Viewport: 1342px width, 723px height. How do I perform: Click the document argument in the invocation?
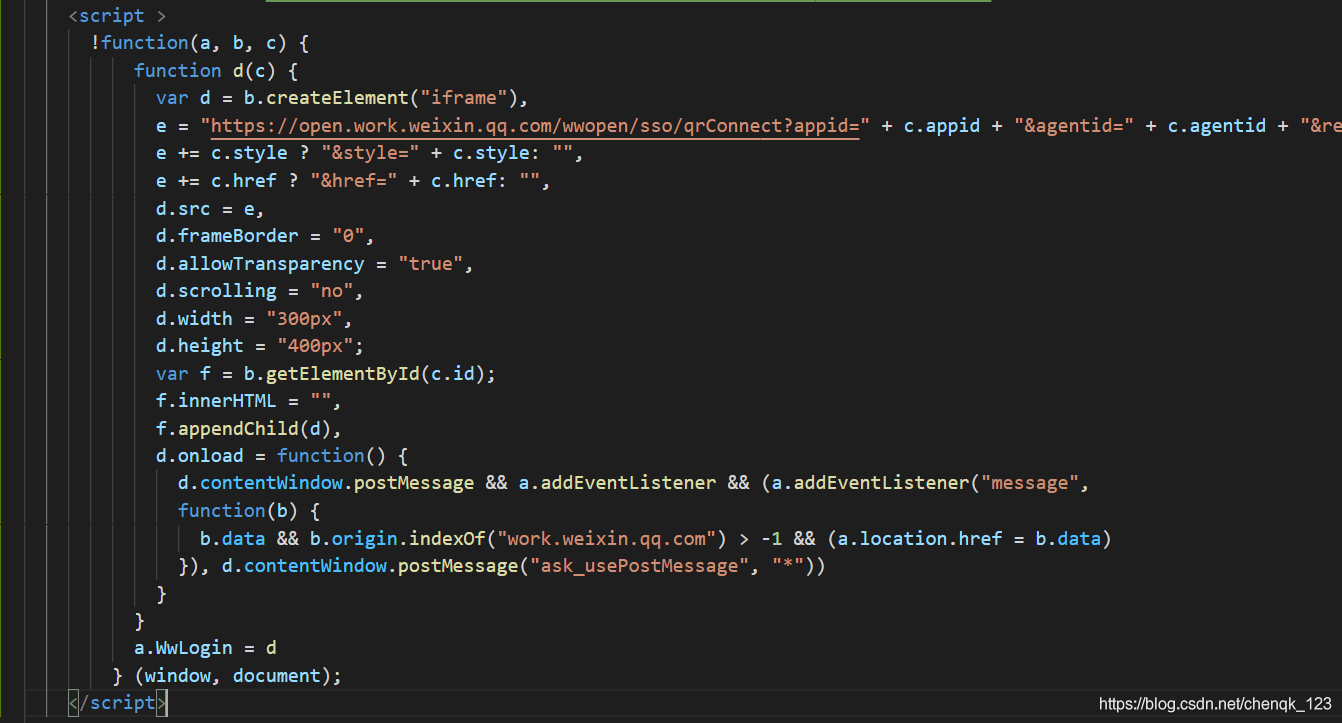(x=277, y=676)
